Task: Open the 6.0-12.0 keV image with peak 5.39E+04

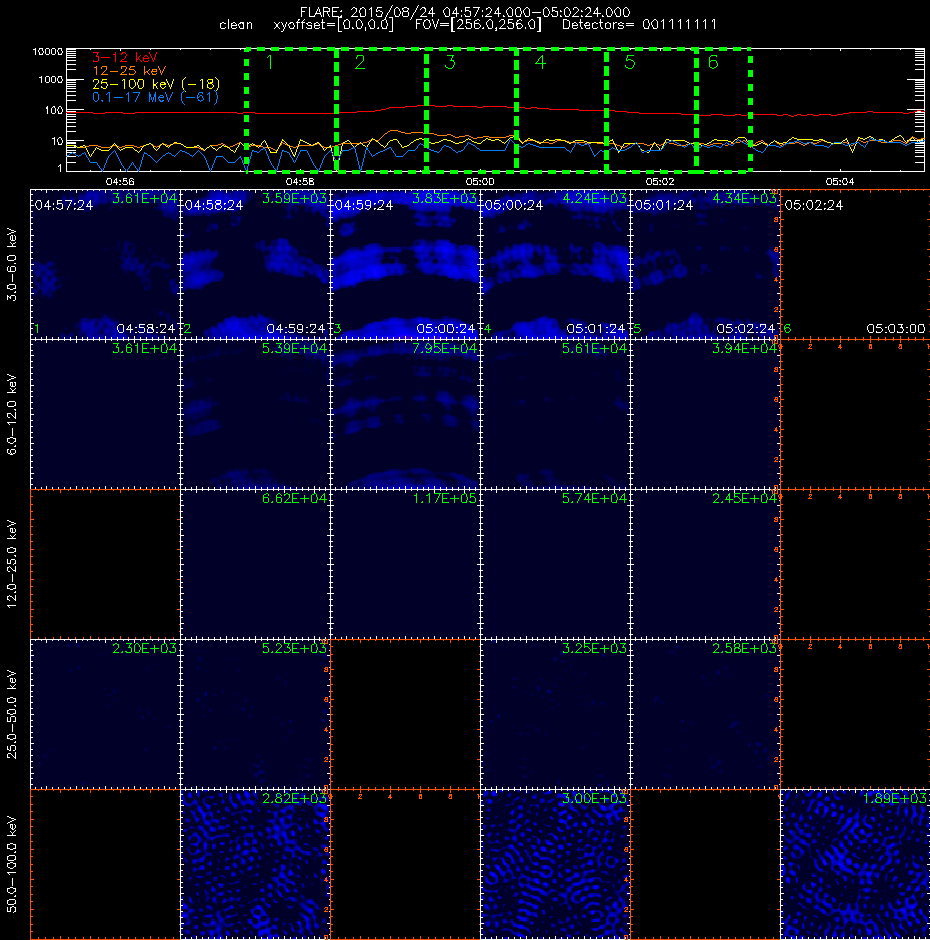Action: [x=255, y=414]
